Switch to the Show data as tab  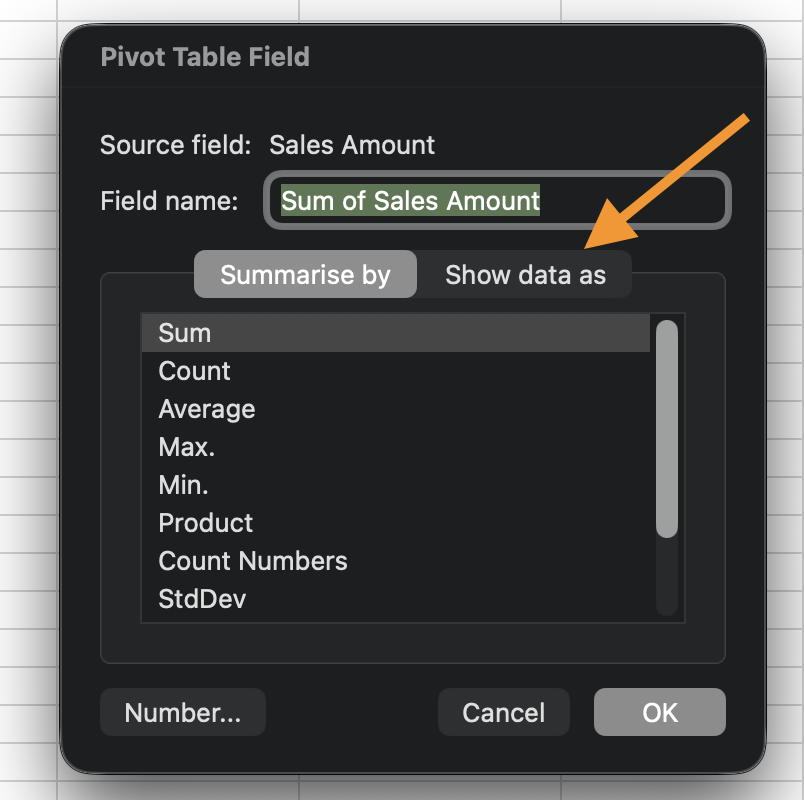click(525, 275)
